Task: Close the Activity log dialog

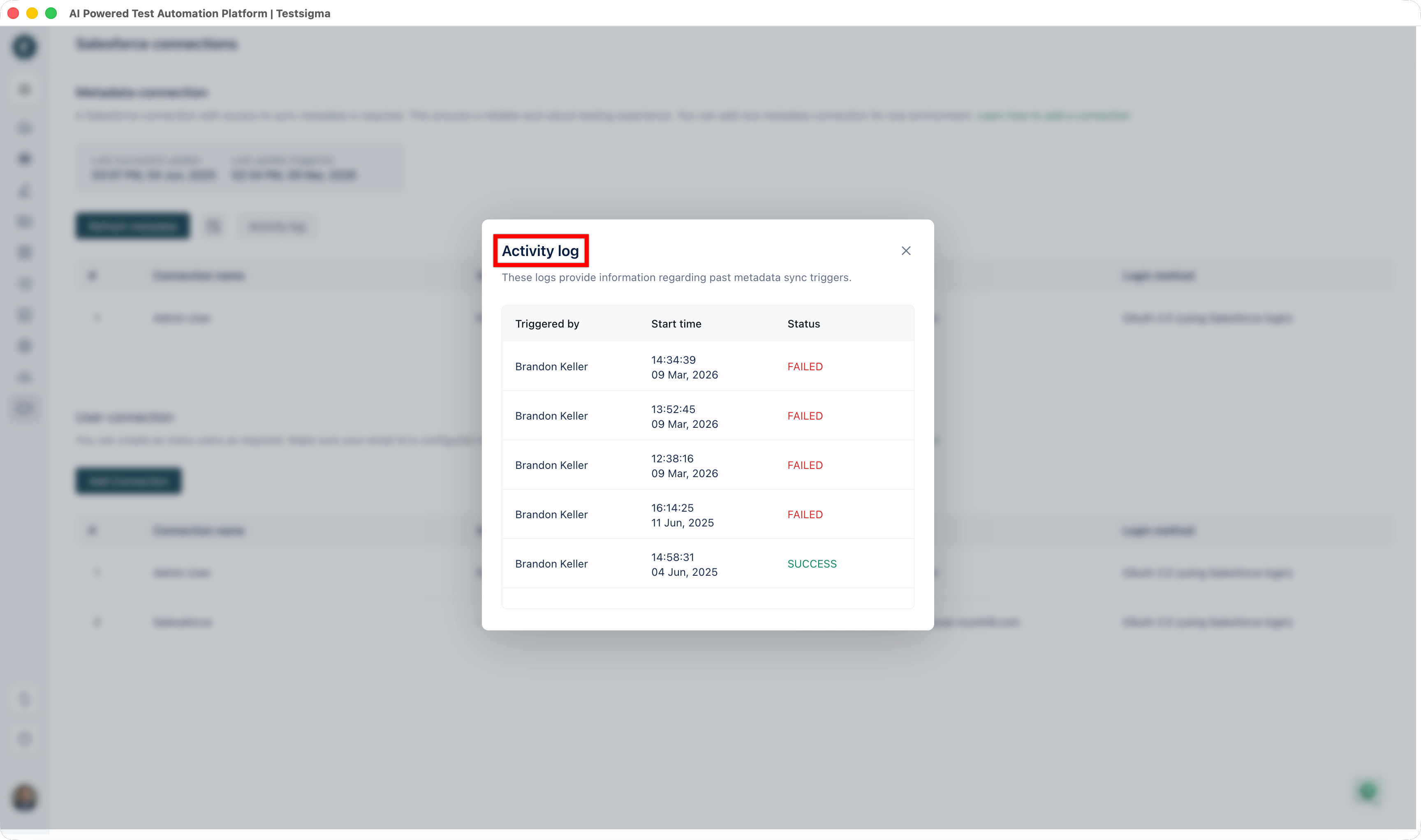Action: click(x=906, y=251)
